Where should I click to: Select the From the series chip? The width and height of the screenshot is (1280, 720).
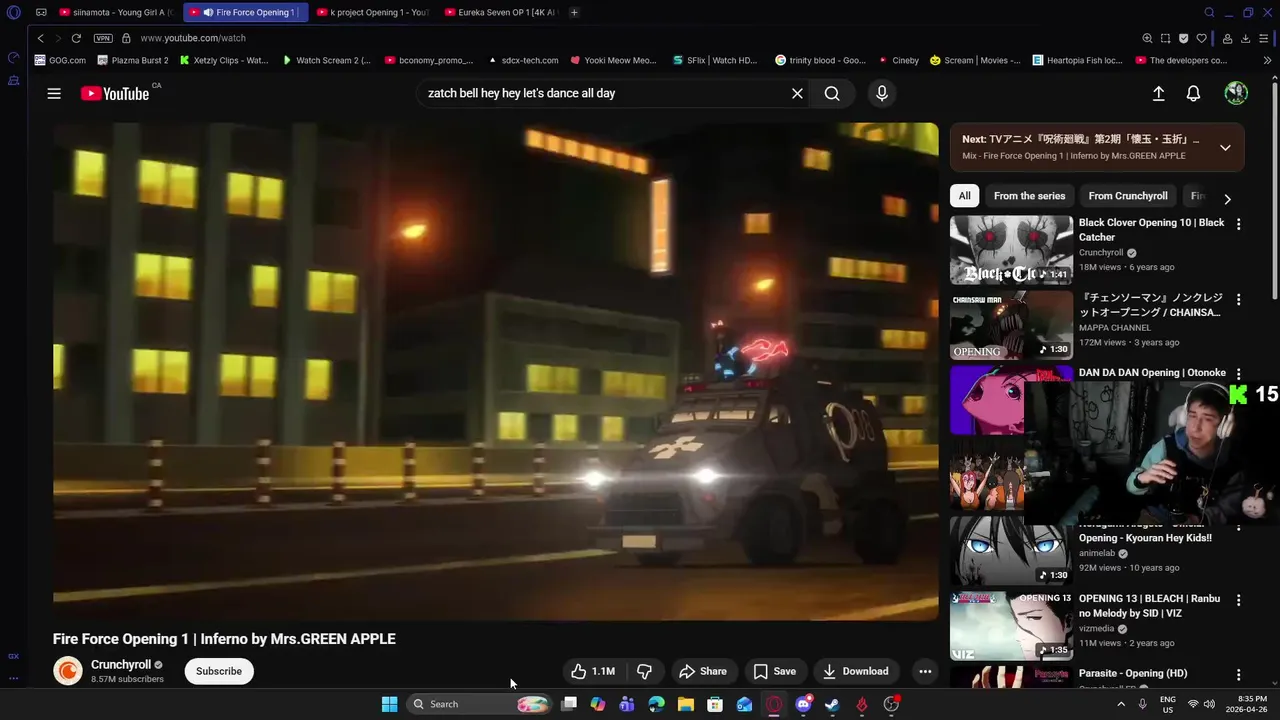click(x=1029, y=196)
